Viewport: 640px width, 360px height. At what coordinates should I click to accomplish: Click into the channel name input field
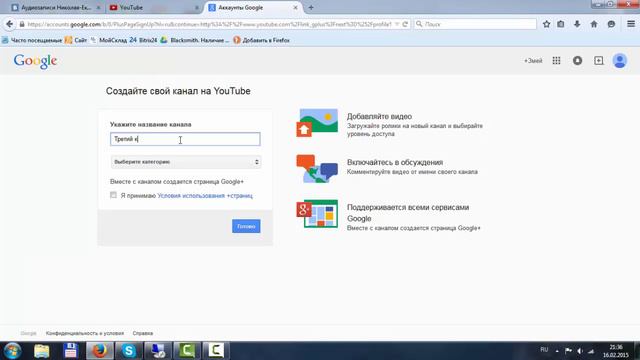click(x=185, y=139)
